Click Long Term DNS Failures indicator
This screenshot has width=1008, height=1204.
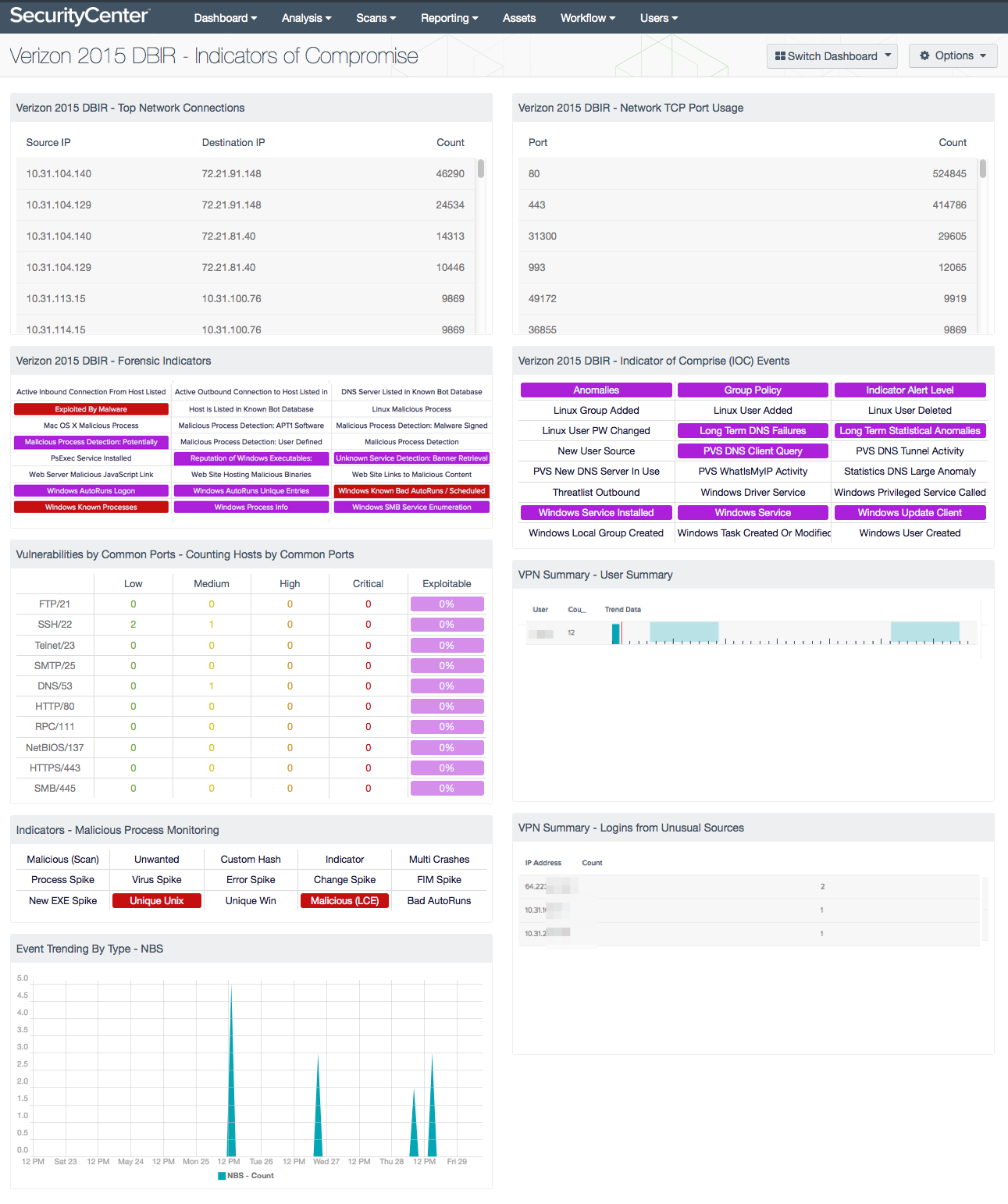coord(753,431)
